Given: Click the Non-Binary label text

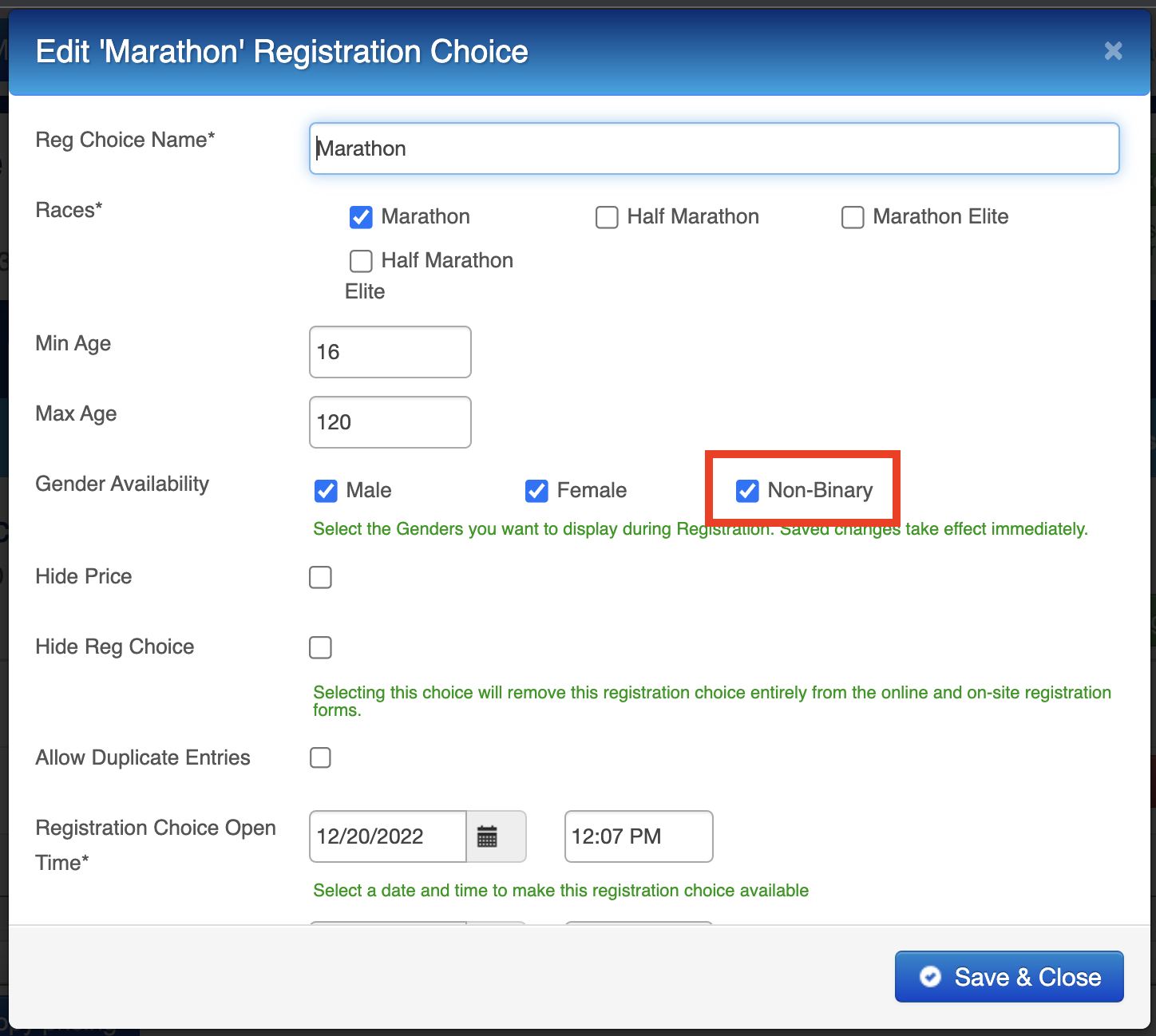Looking at the screenshot, I should (820, 491).
